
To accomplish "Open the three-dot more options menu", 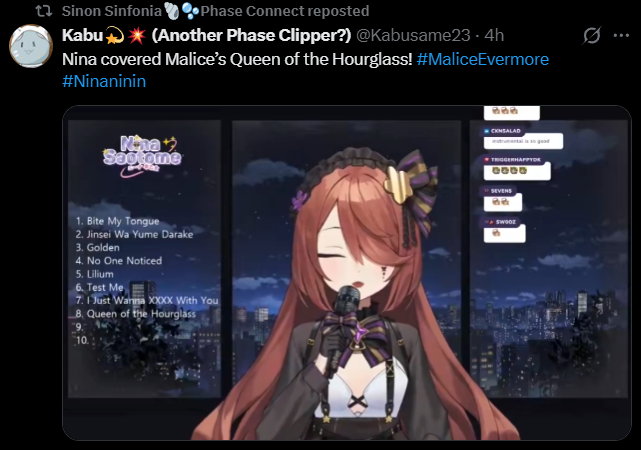I will pyautogui.click(x=621, y=36).
